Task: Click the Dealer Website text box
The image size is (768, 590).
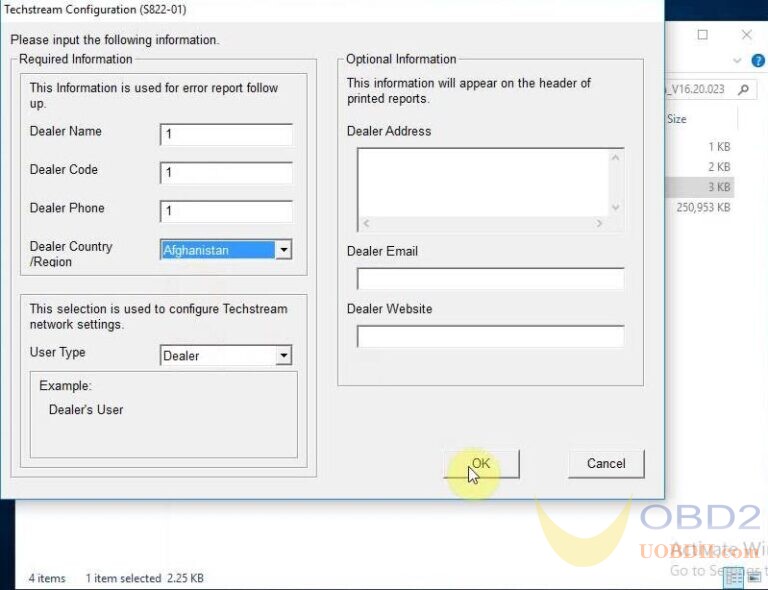Action: click(x=490, y=337)
